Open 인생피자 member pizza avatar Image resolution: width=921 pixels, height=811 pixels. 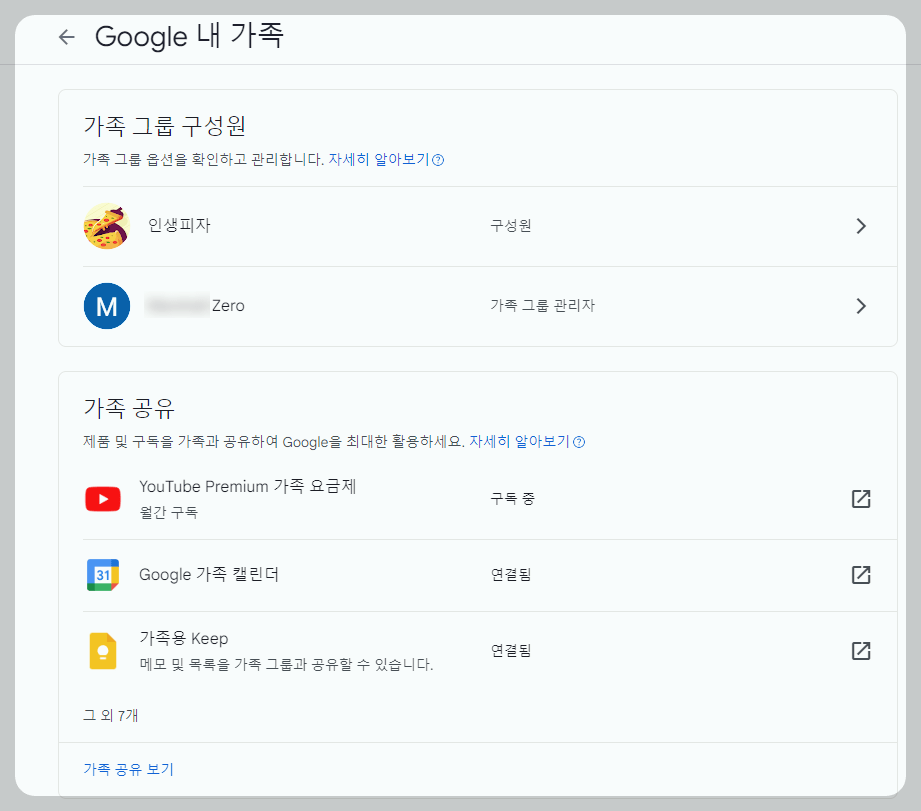pyautogui.click(x=106, y=226)
